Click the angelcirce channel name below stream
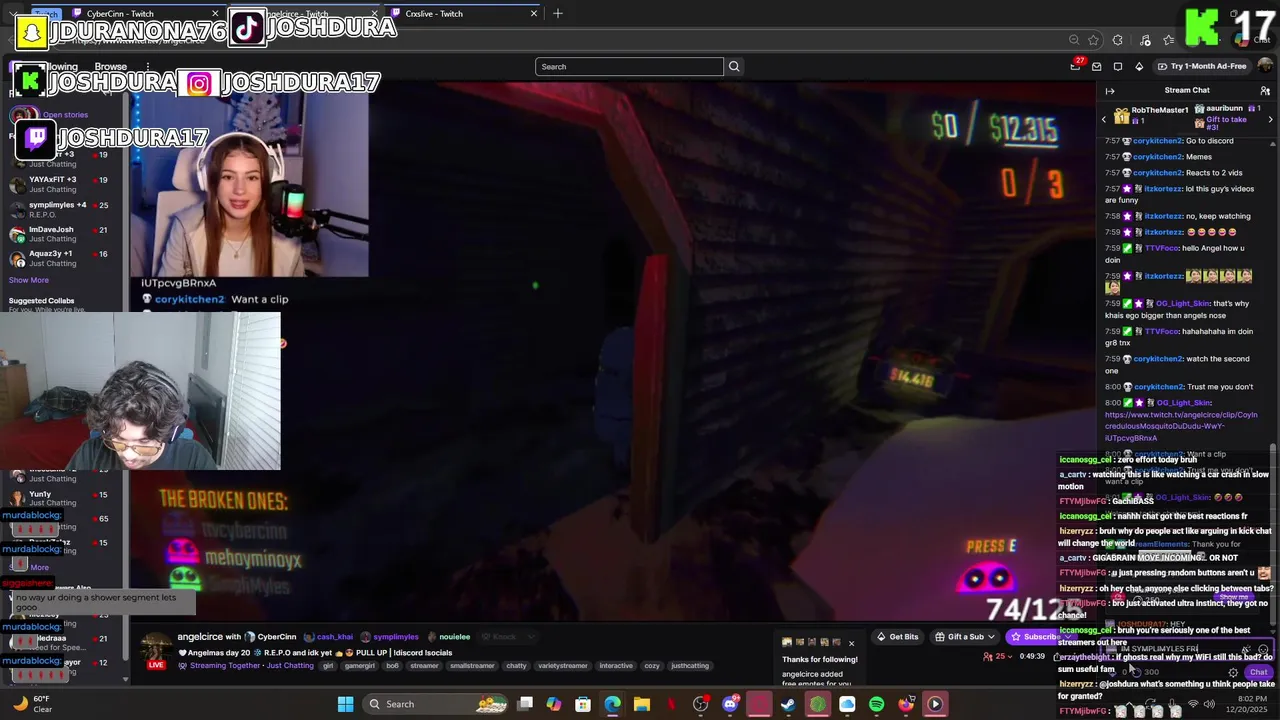The image size is (1280, 720). point(200,637)
